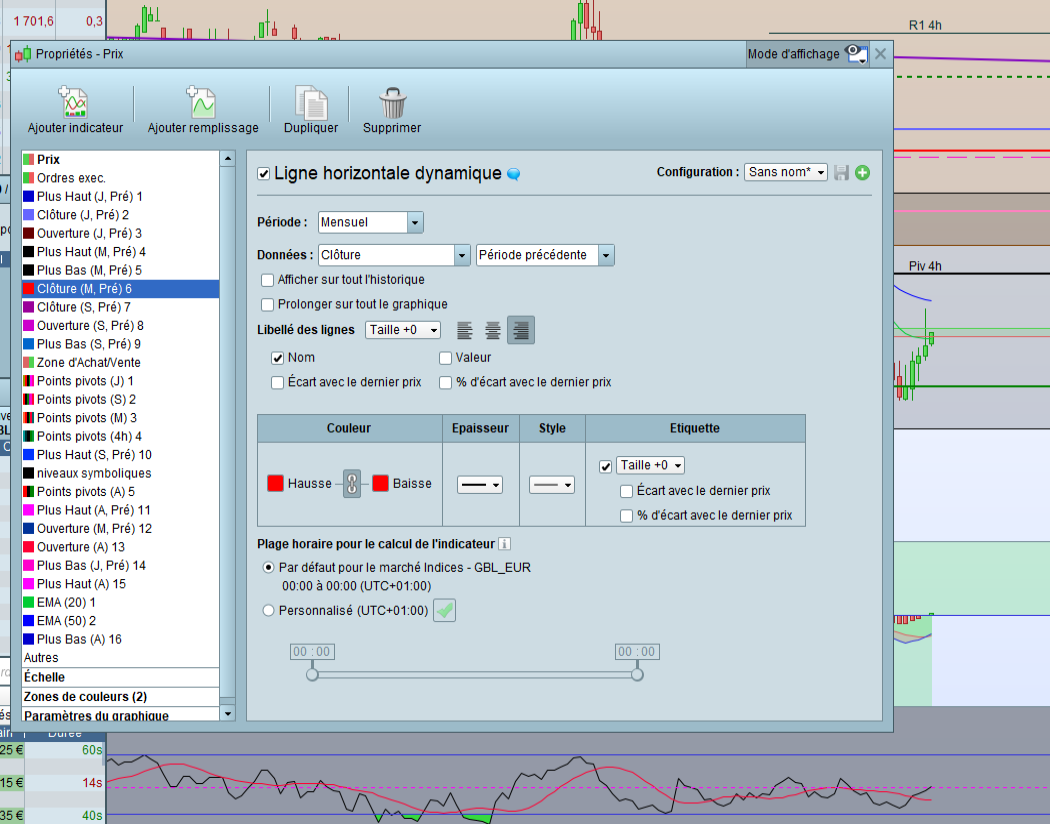Check the Valeur label option
Image resolution: width=1050 pixels, height=824 pixels.
pyautogui.click(x=446, y=357)
